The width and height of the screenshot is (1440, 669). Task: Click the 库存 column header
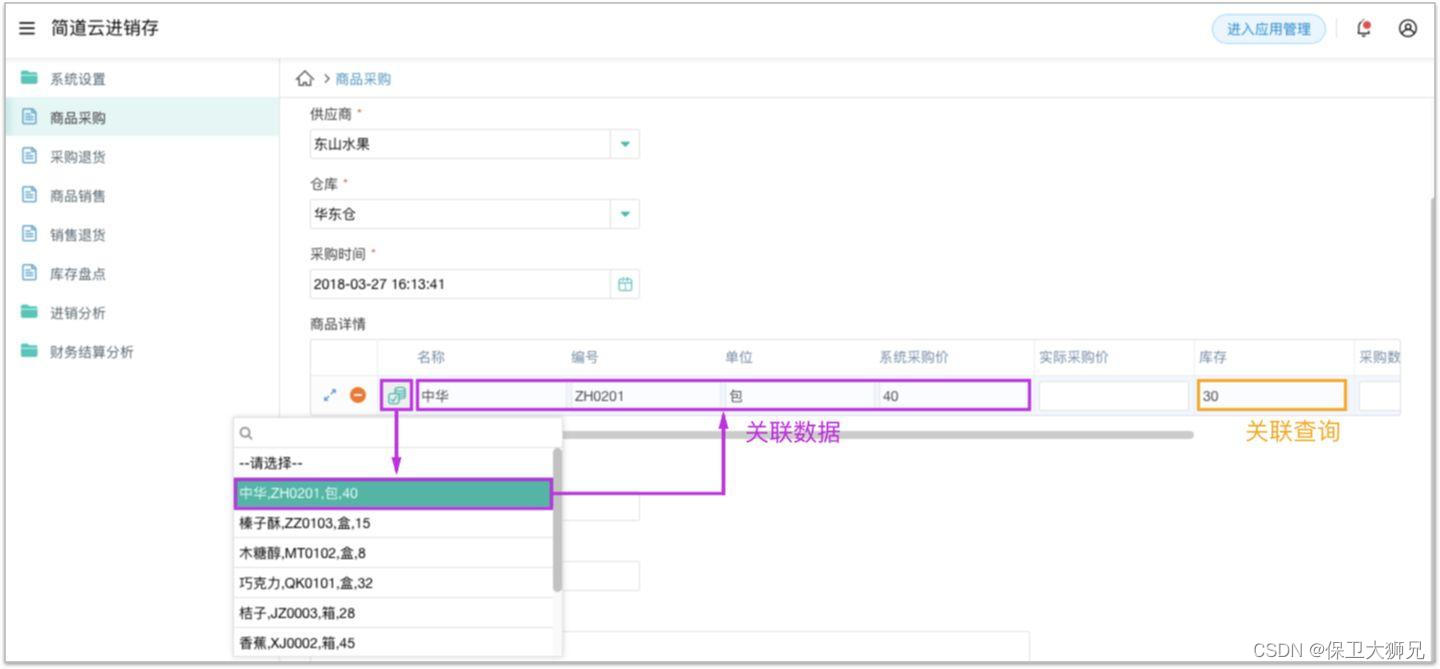click(1213, 357)
